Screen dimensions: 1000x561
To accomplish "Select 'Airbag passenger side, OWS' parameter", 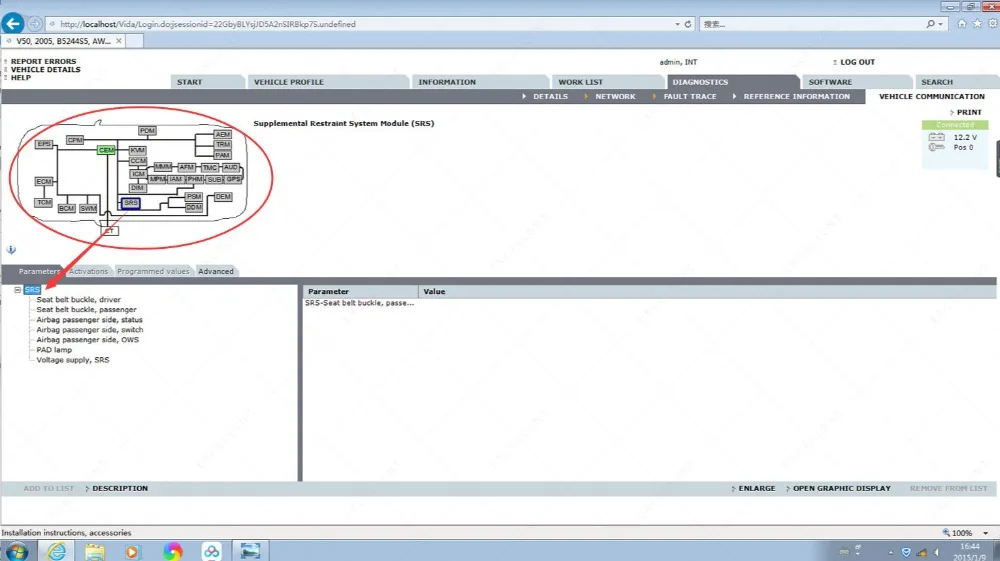I will [87, 340].
